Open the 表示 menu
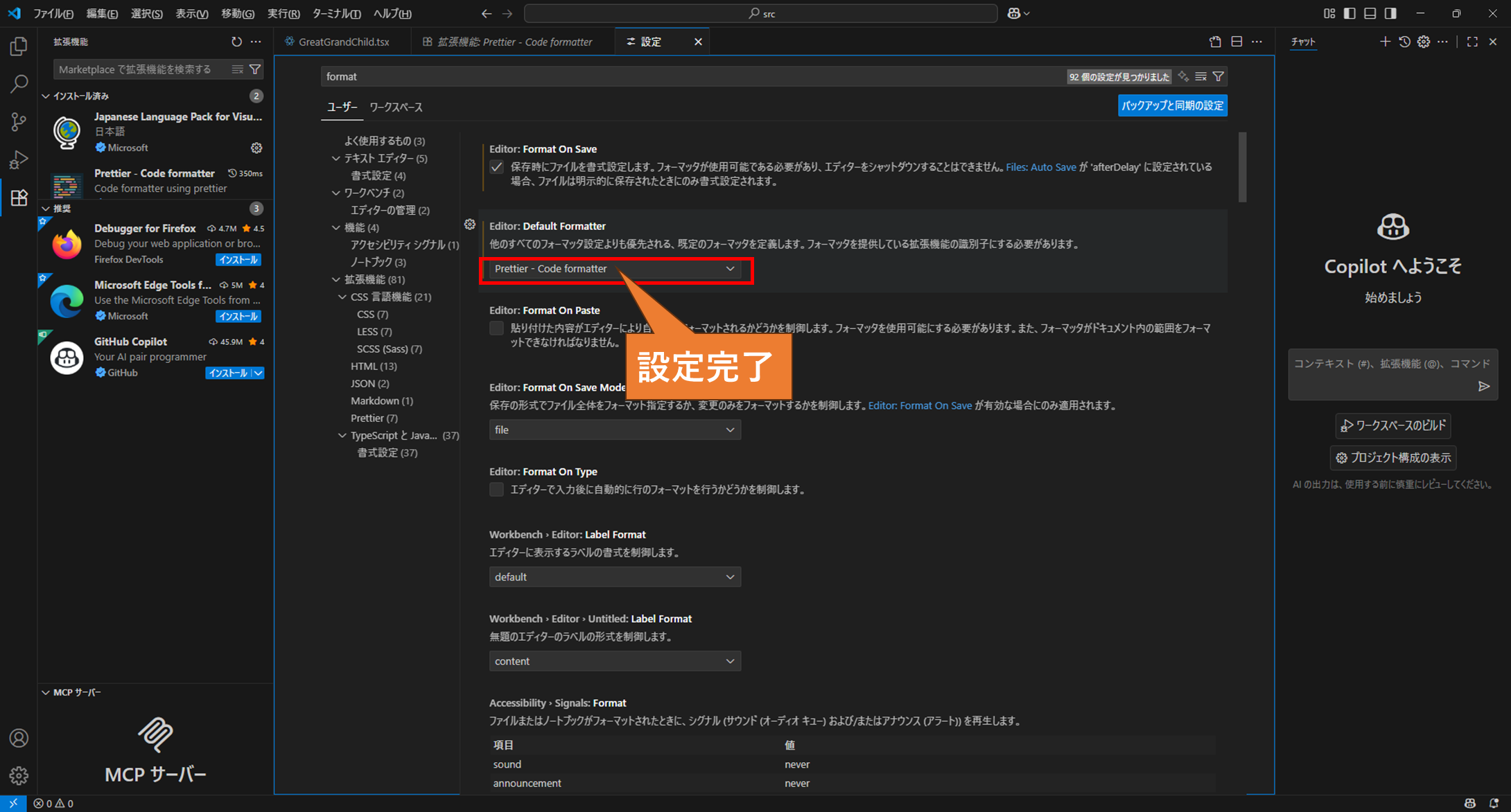 pyautogui.click(x=192, y=13)
